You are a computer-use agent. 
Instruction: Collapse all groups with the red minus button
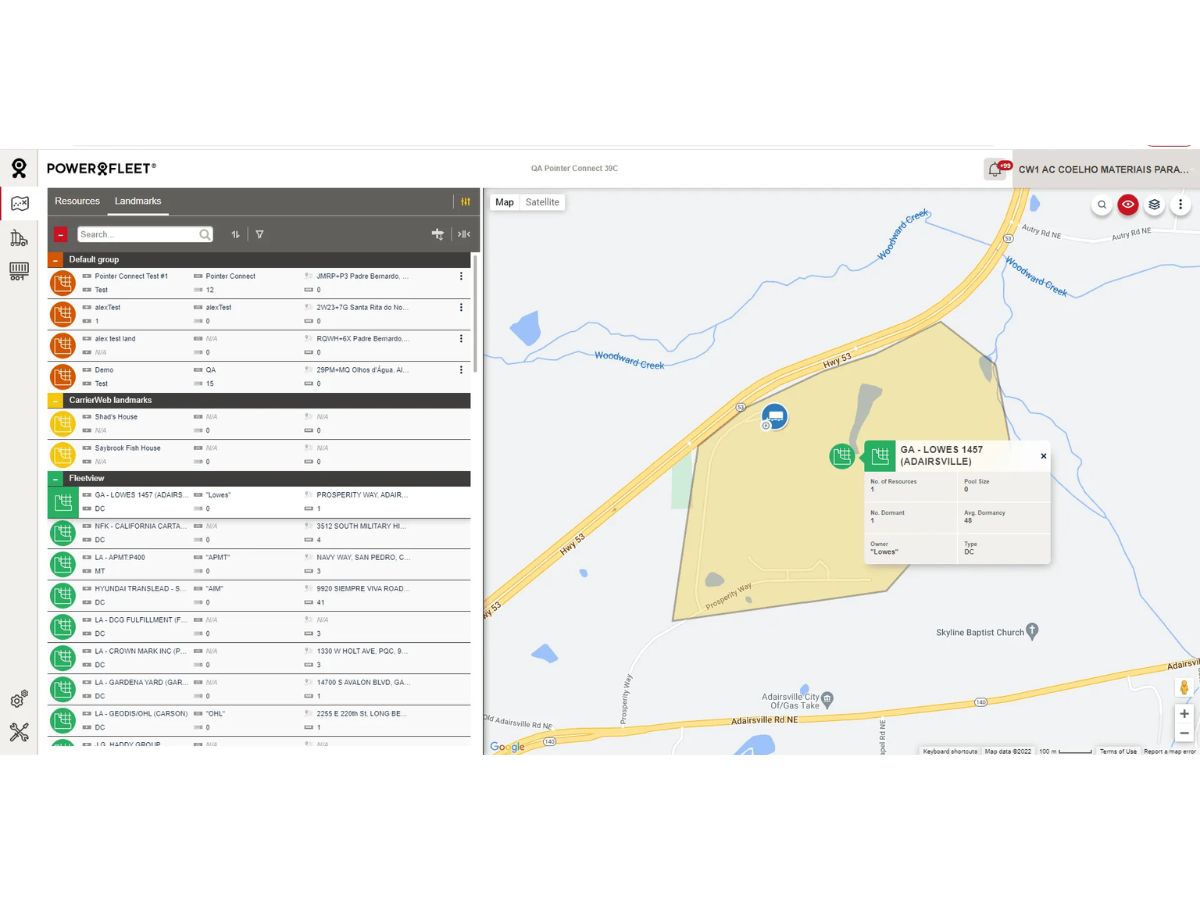click(60, 234)
